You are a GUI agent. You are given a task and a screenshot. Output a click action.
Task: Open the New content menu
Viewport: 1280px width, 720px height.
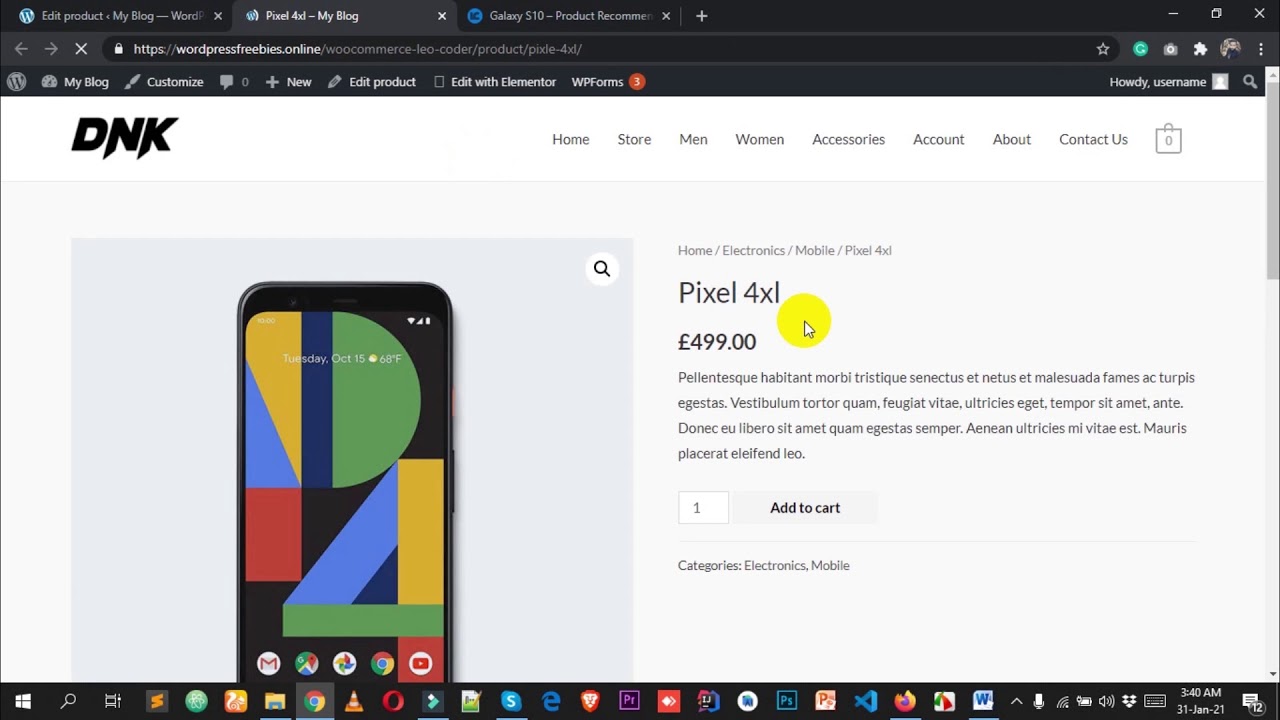[x=289, y=82]
